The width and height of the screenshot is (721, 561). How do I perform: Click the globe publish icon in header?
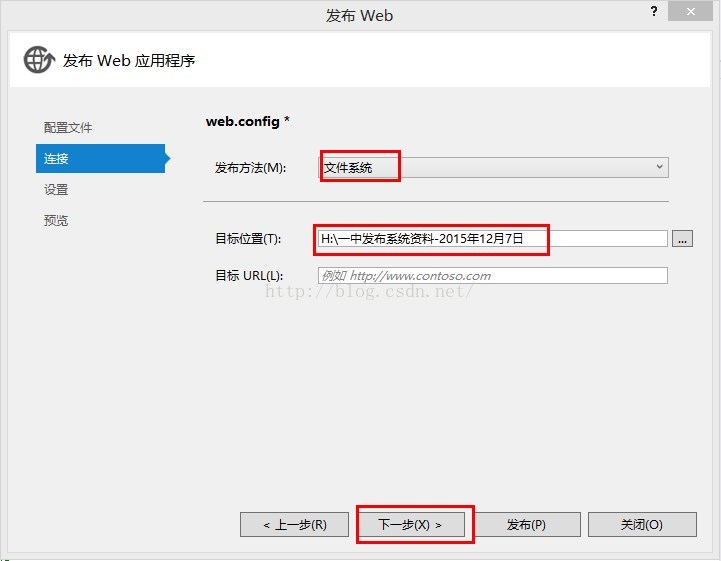[39, 60]
